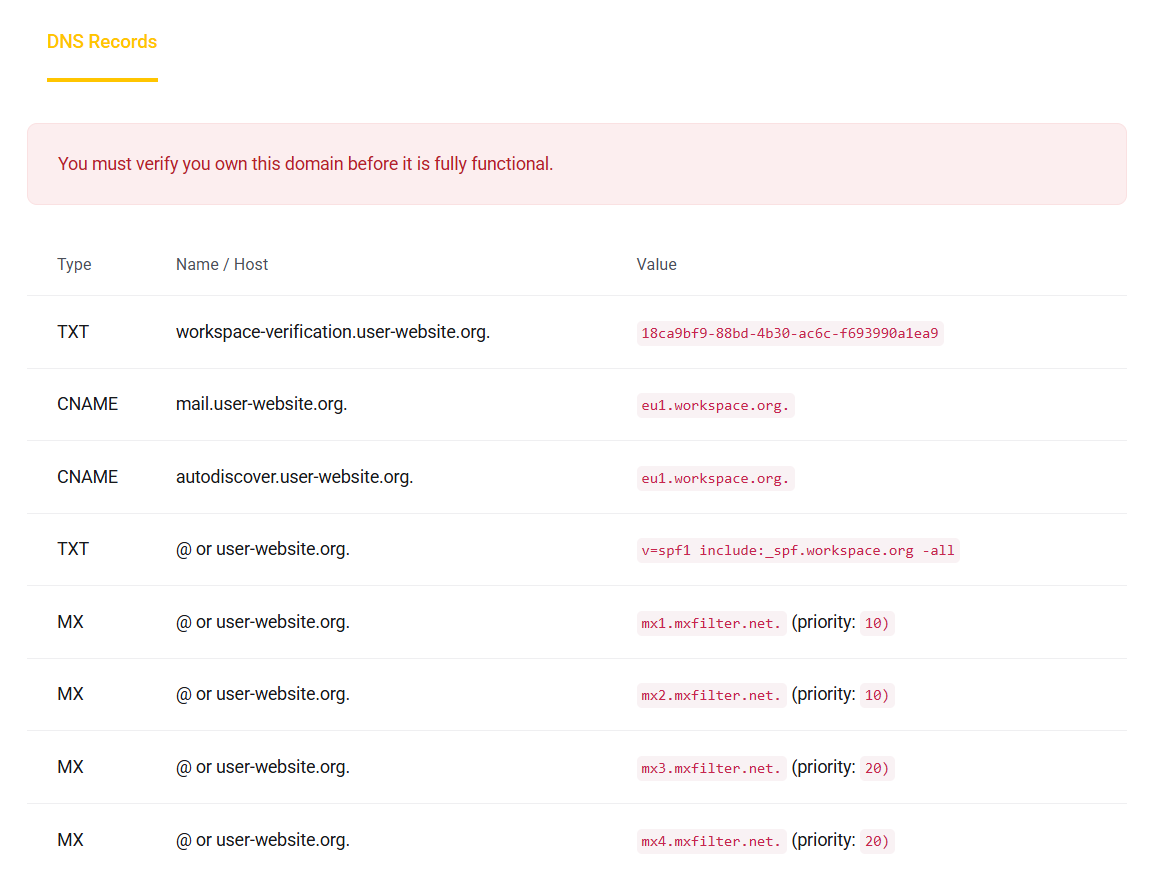Select mx1.mxfilter.net. value
This screenshot has height=896, width=1155.
coord(711,623)
